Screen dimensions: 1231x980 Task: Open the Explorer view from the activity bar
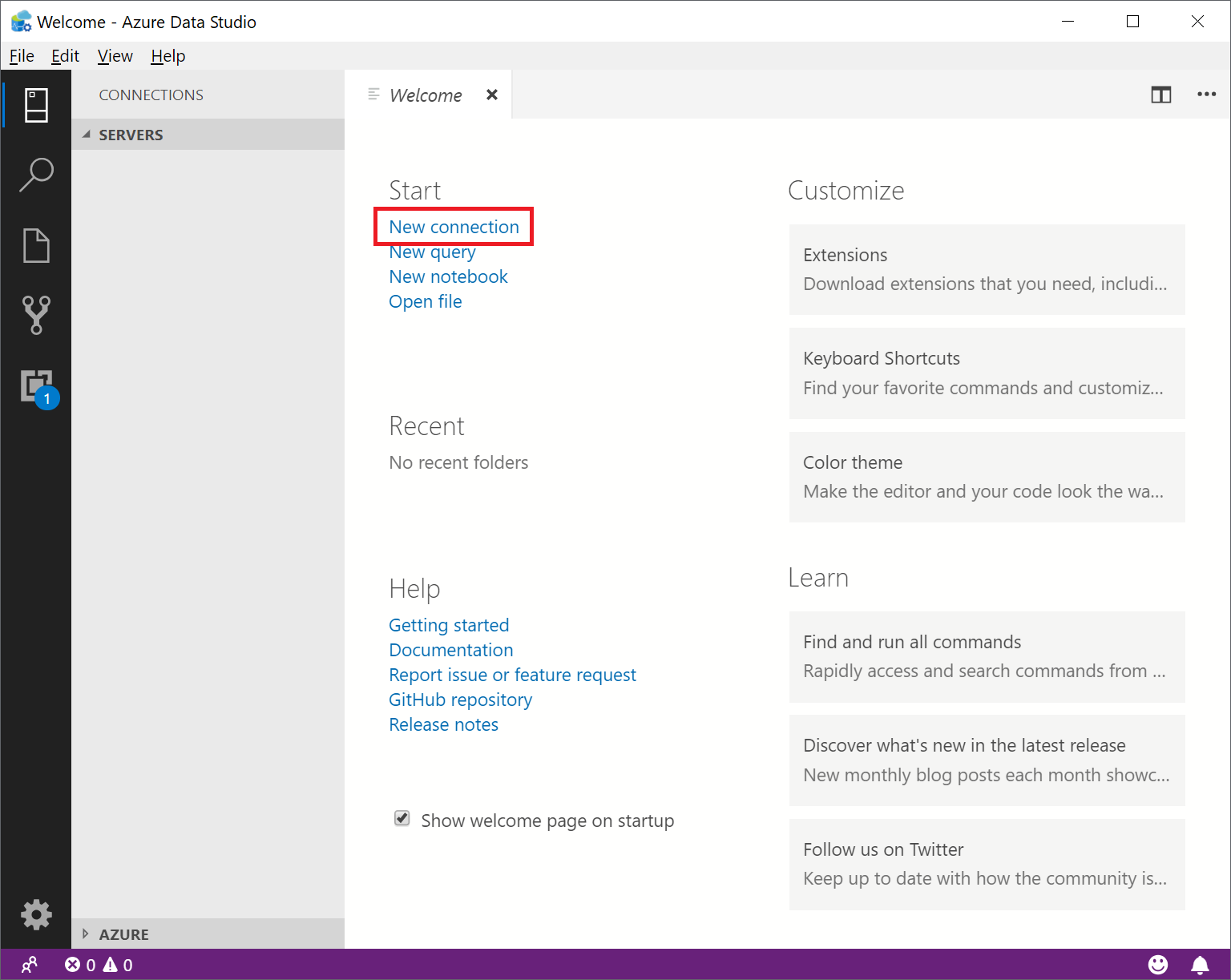(36, 245)
